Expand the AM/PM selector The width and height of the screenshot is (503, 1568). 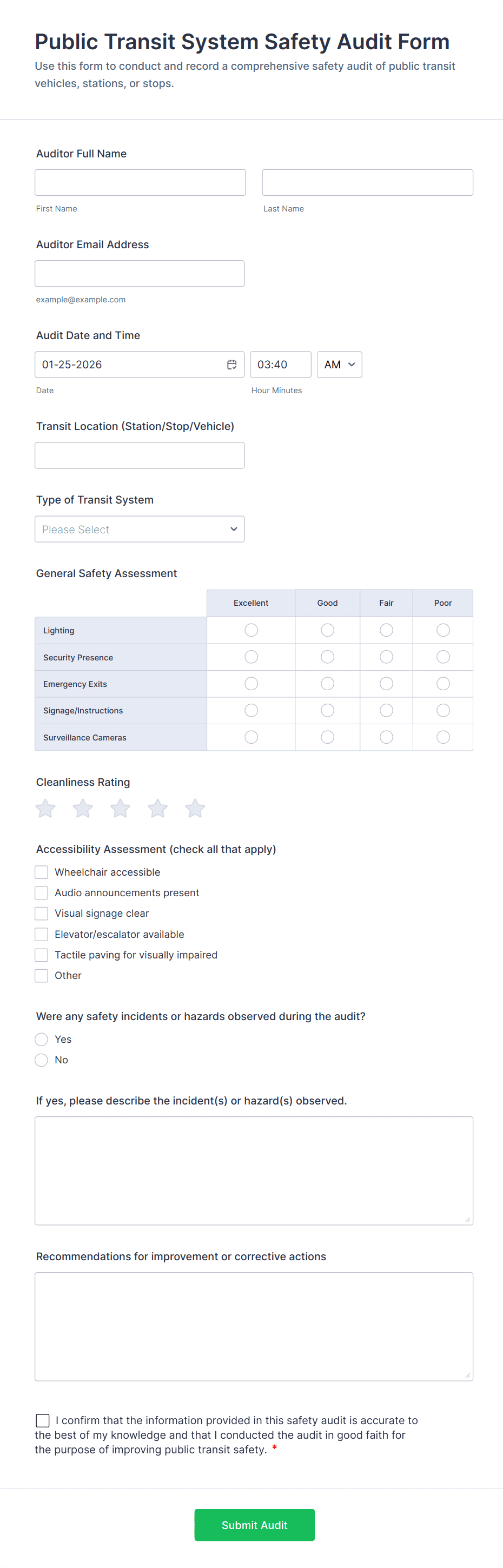pos(339,365)
